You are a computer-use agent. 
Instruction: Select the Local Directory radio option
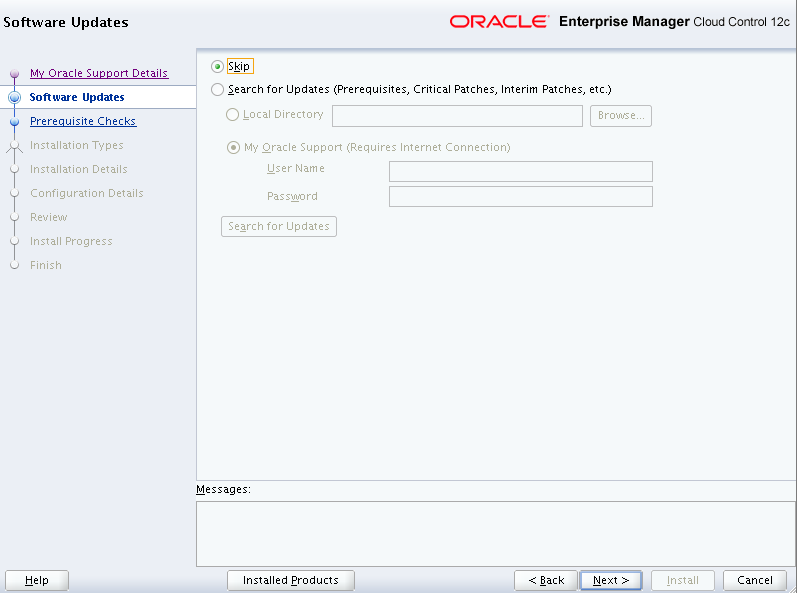coord(234,115)
